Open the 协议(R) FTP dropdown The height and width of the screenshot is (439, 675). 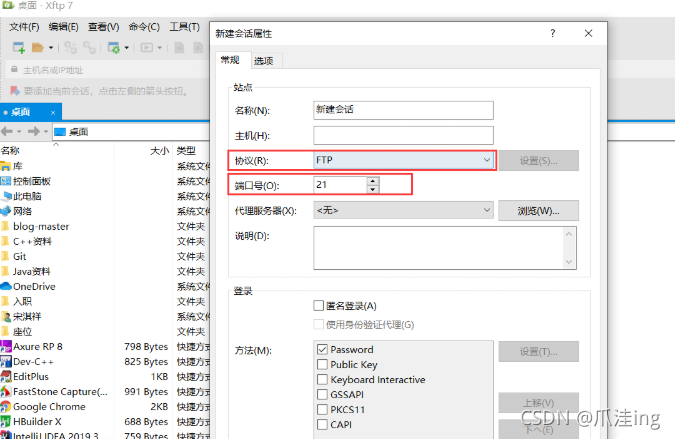pyautogui.click(x=403, y=161)
